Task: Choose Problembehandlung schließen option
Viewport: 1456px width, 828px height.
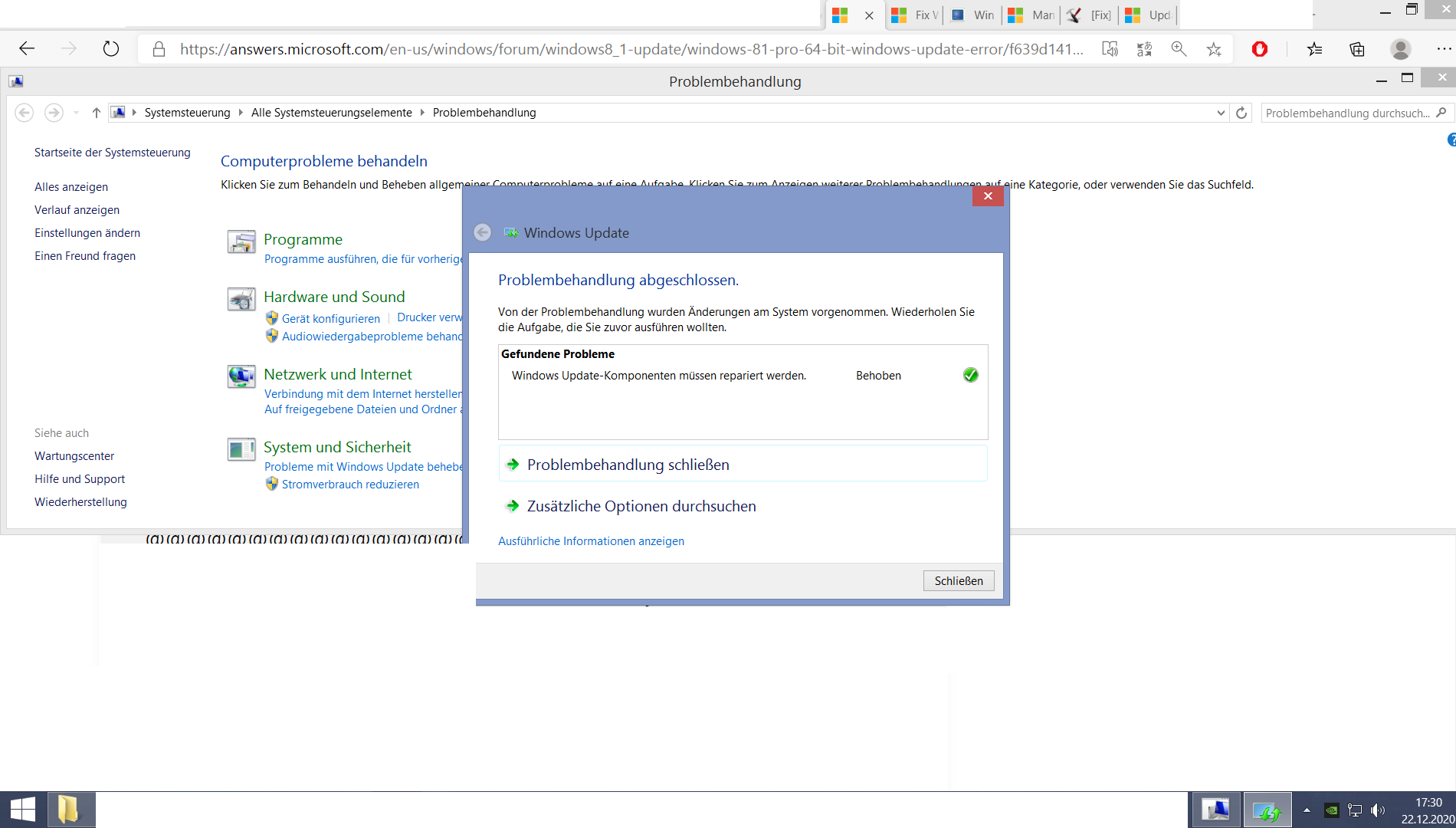Action: [743, 465]
